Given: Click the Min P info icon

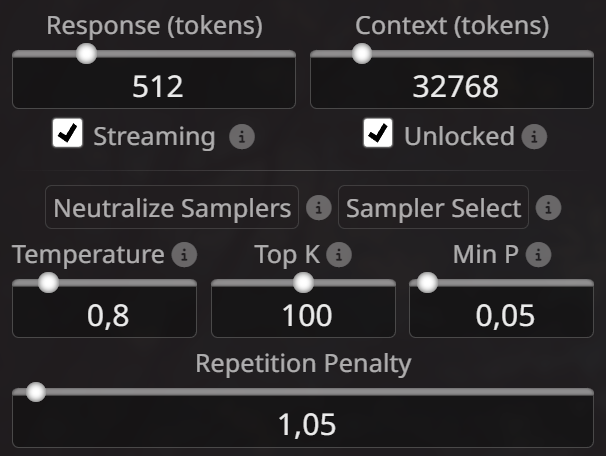Looking at the screenshot, I should 538,255.
